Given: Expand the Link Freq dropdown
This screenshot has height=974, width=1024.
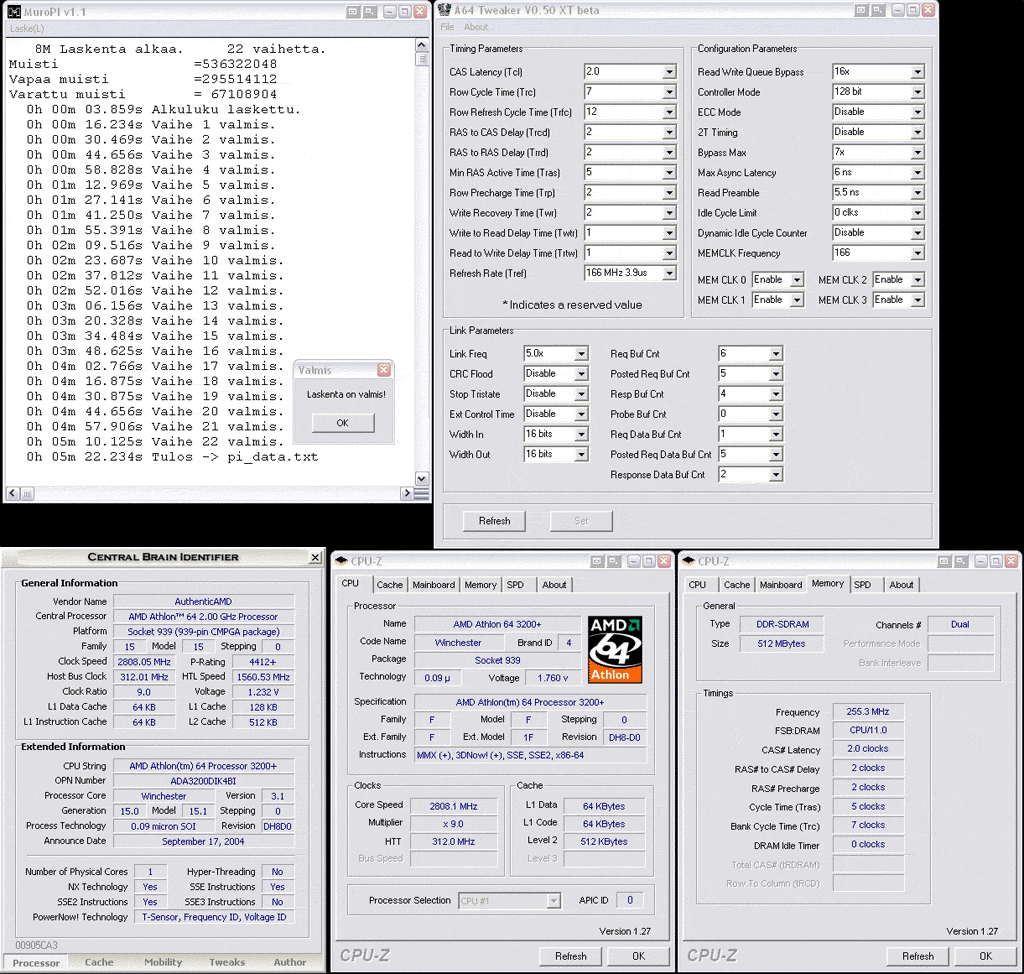Looking at the screenshot, I should click(581, 354).
